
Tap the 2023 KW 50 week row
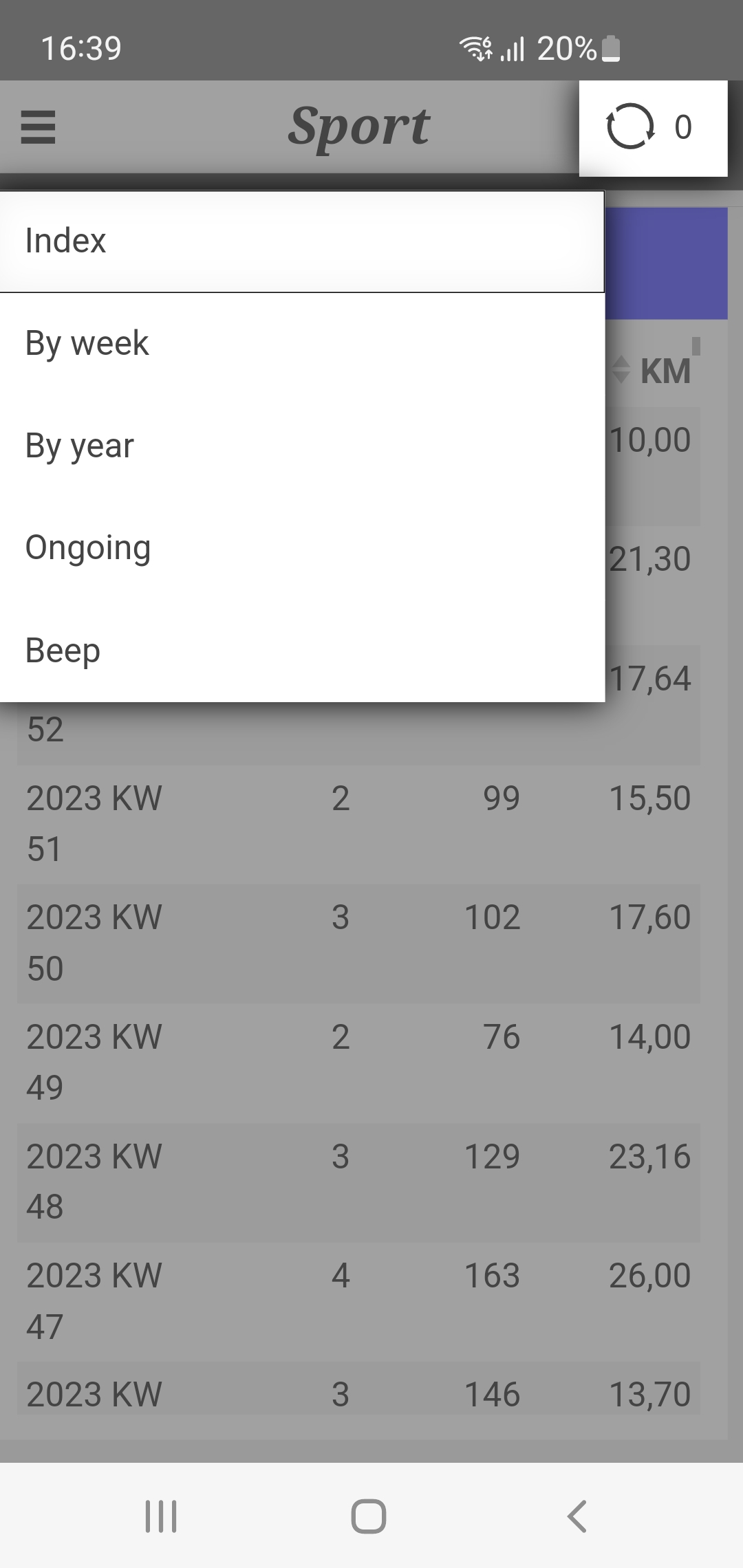pyautogui.click(x=358, y=943)
